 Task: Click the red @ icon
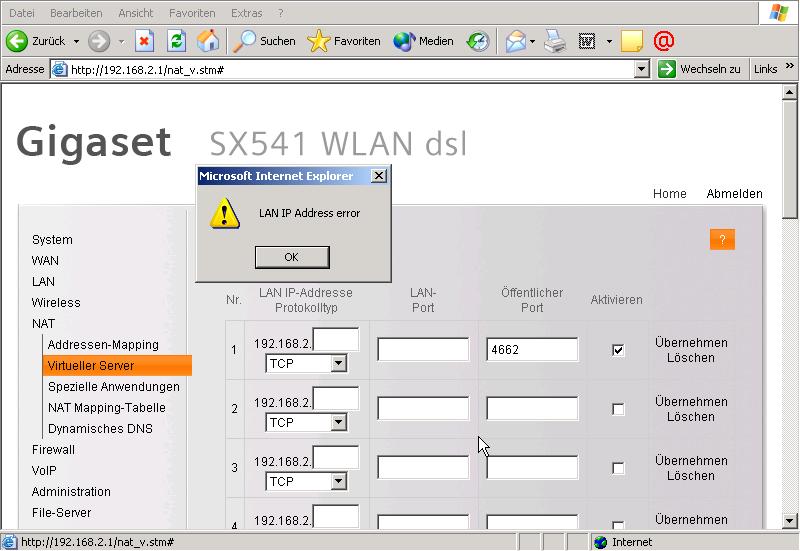click(x=664, y=41)
